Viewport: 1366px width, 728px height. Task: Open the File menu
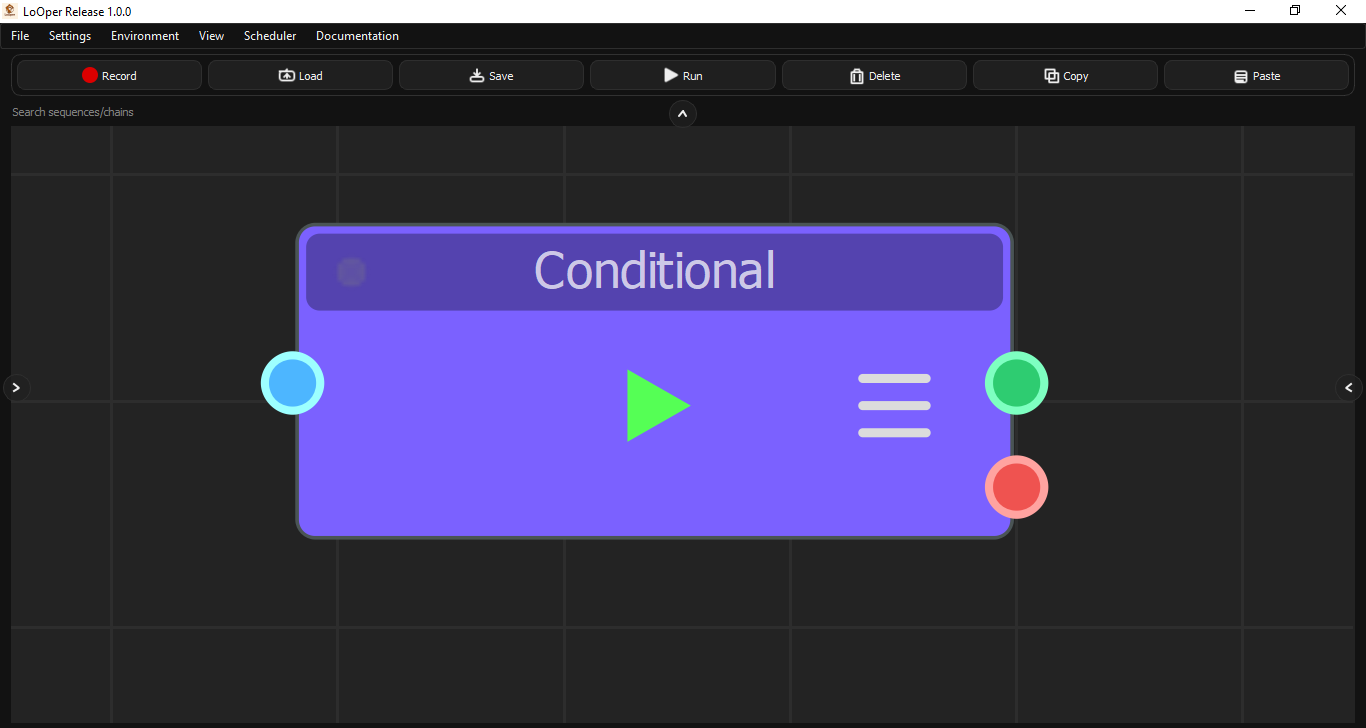click(20, 35)
